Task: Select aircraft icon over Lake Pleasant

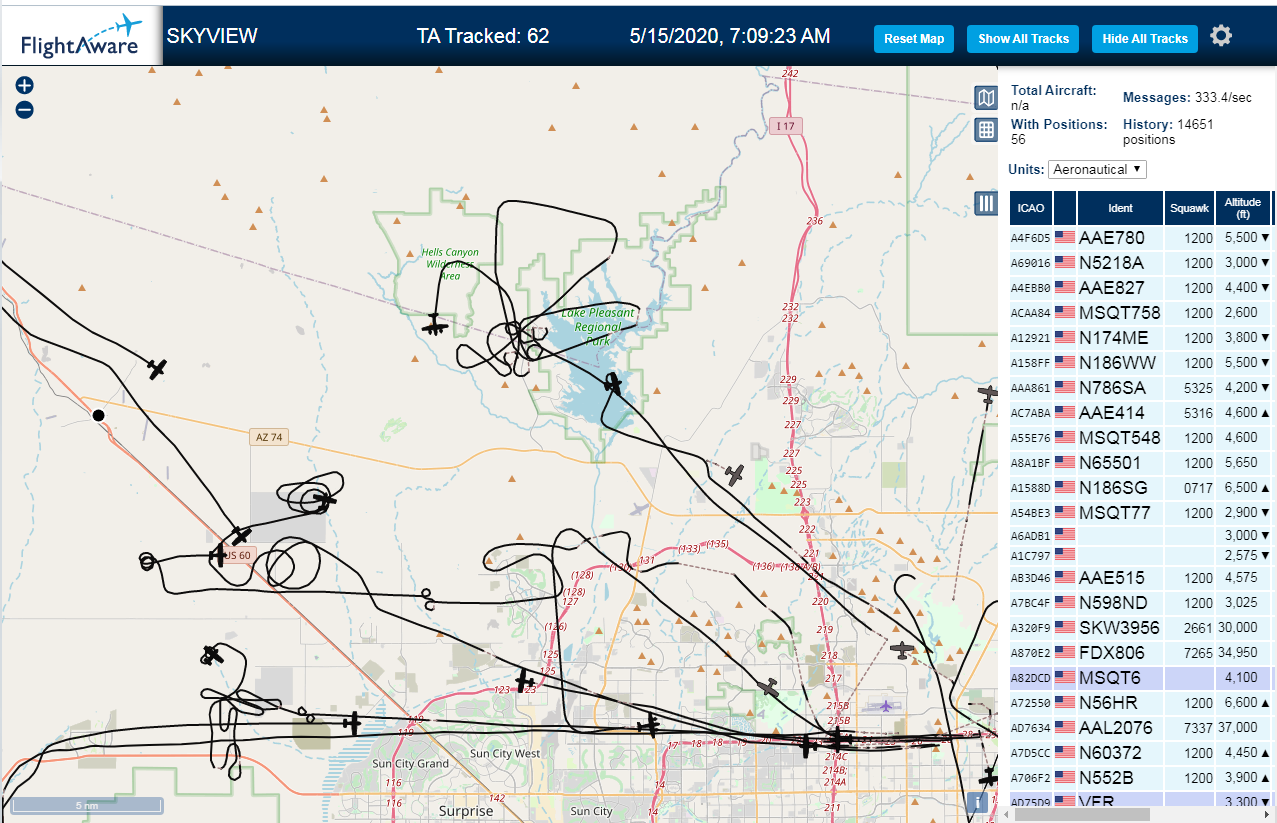Action: (x=613, y=384)
